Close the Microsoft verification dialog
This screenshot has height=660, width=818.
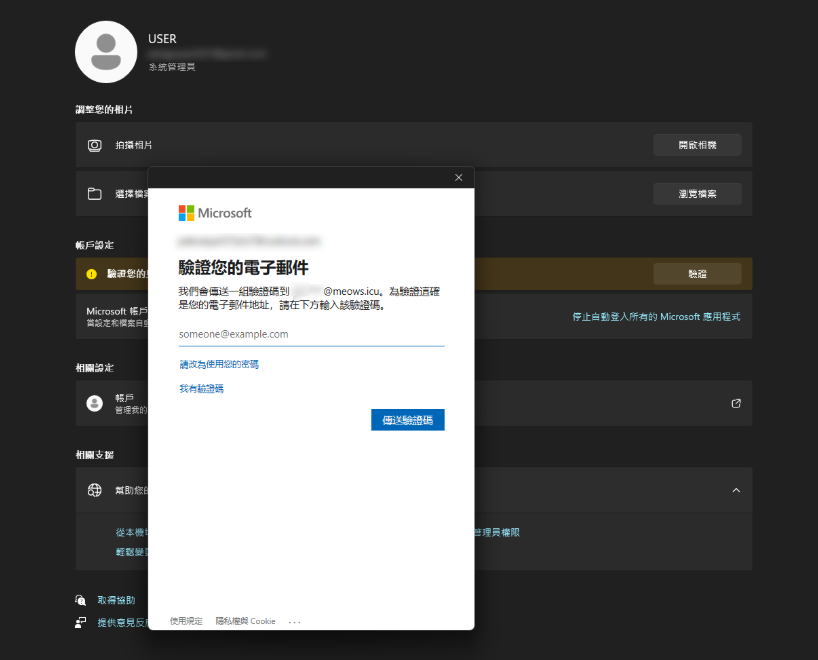459,177
